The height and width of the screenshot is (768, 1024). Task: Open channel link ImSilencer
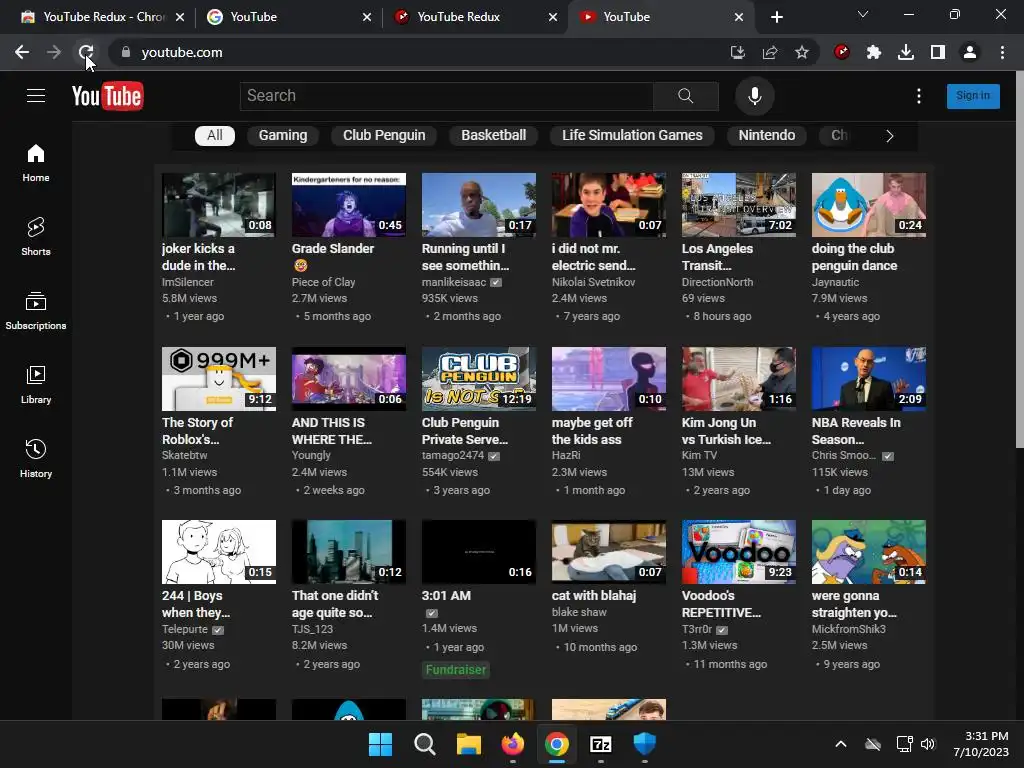[x=188, y=282]
